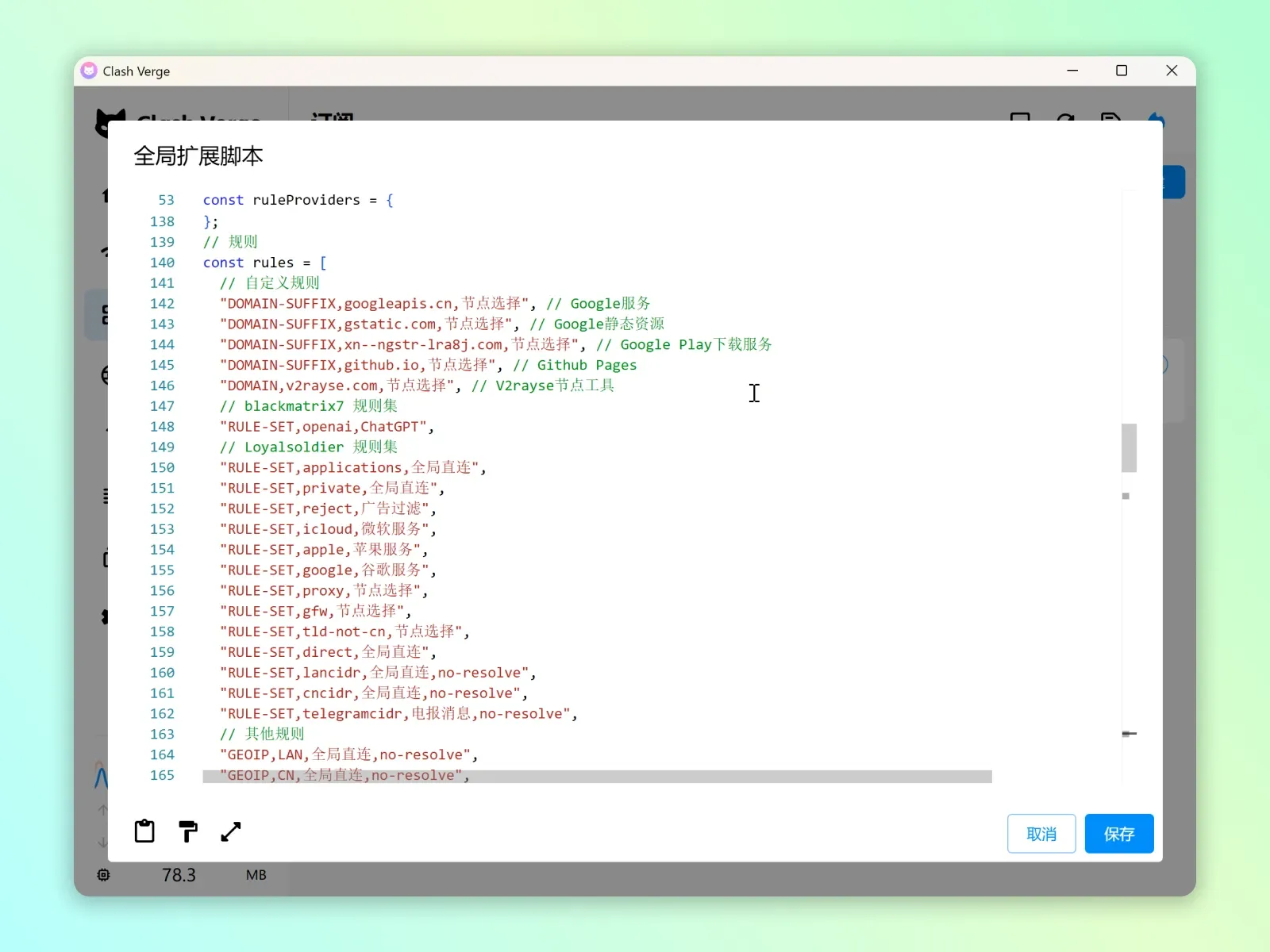Click the '// 规则' comment line

point(230,242)
